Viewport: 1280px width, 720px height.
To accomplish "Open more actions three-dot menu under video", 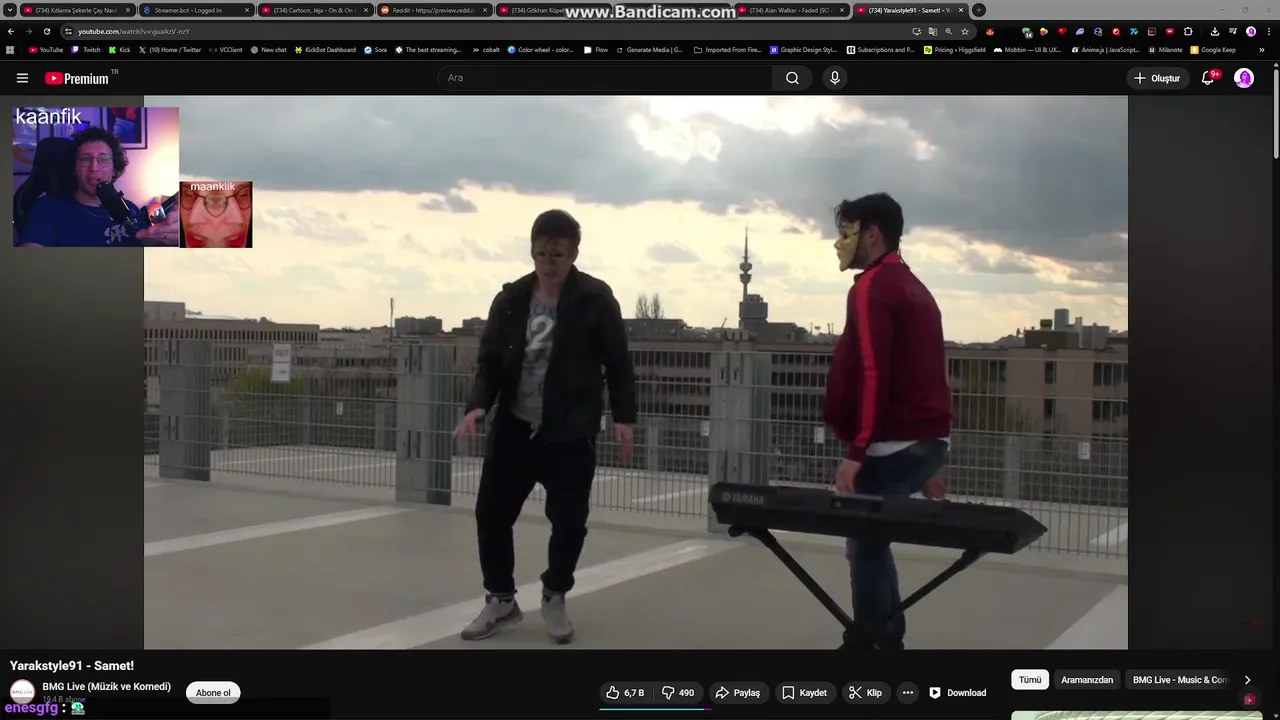I will [907, 692].
